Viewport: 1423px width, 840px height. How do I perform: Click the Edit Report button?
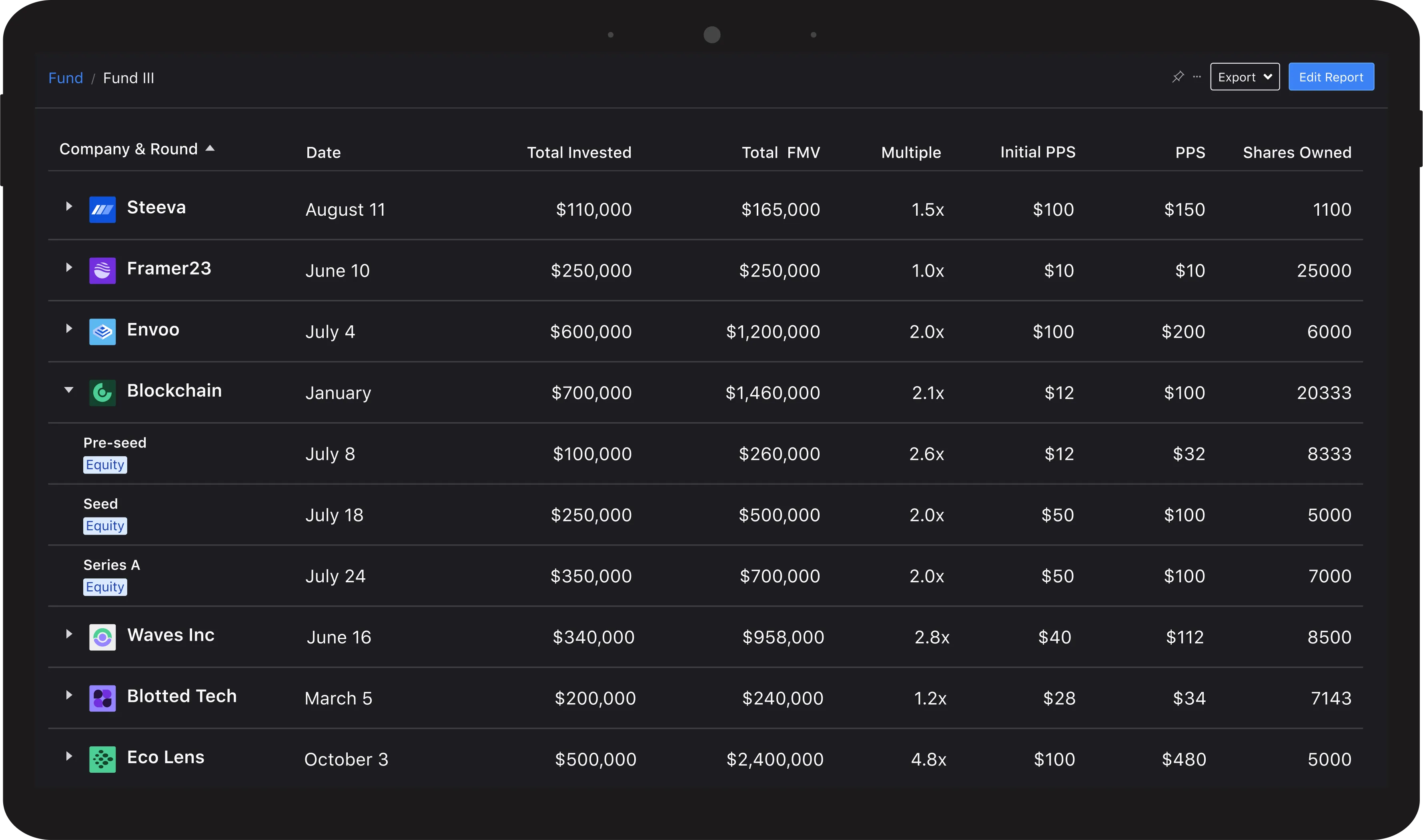pyautogui.click(x=1331, y=77)
